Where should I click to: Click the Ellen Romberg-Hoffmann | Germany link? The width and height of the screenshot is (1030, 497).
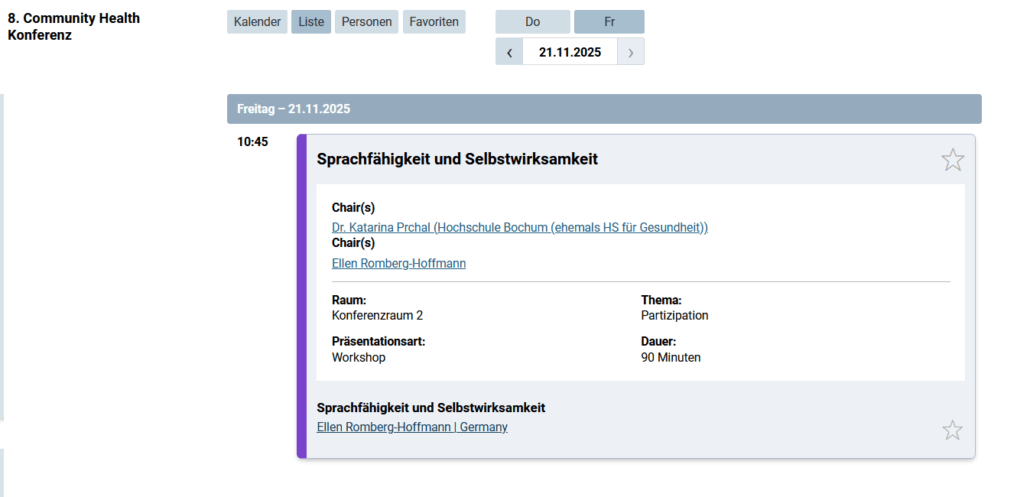[411, 427]
